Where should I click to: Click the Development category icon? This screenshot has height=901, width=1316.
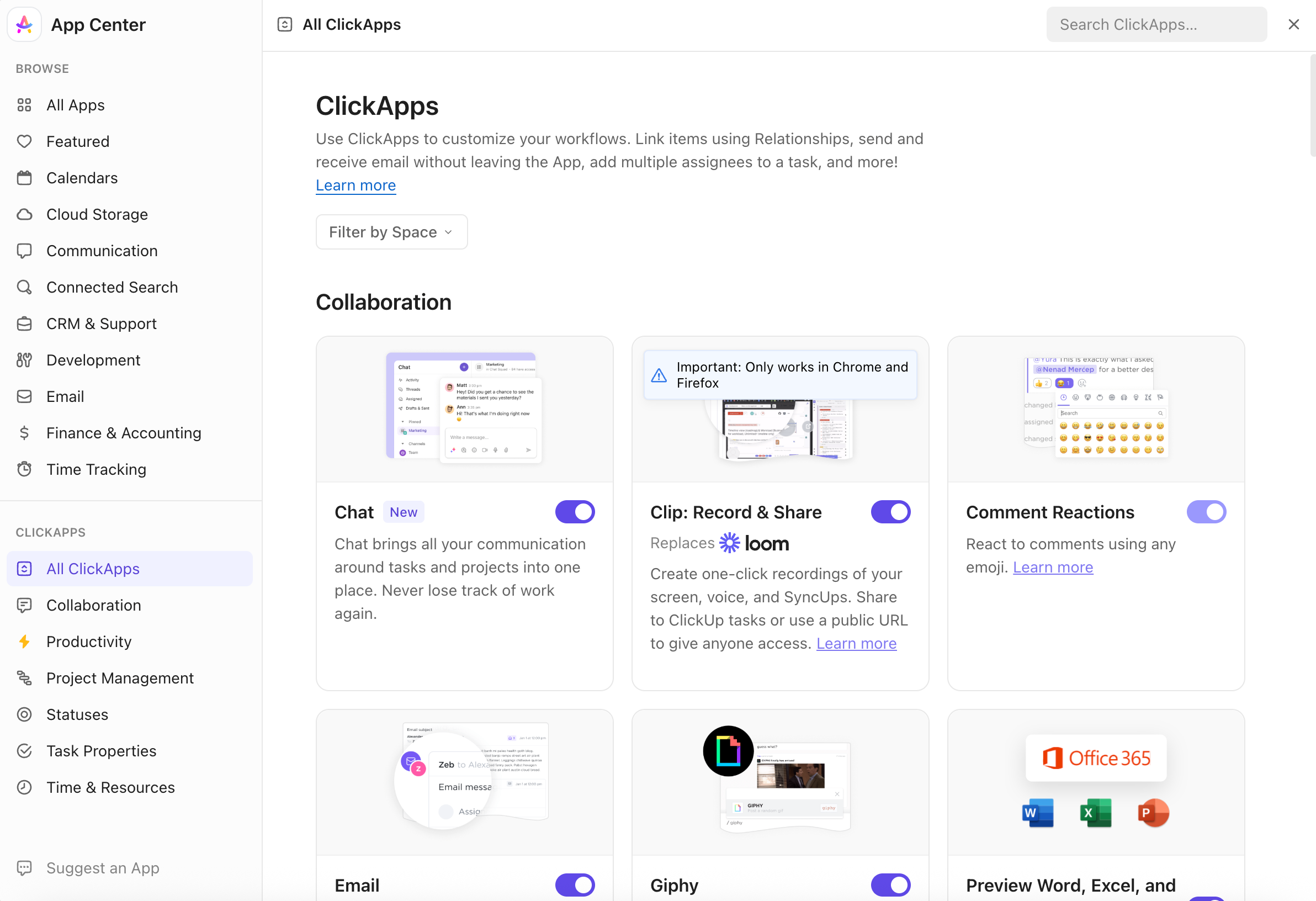[x=24, y=360]
